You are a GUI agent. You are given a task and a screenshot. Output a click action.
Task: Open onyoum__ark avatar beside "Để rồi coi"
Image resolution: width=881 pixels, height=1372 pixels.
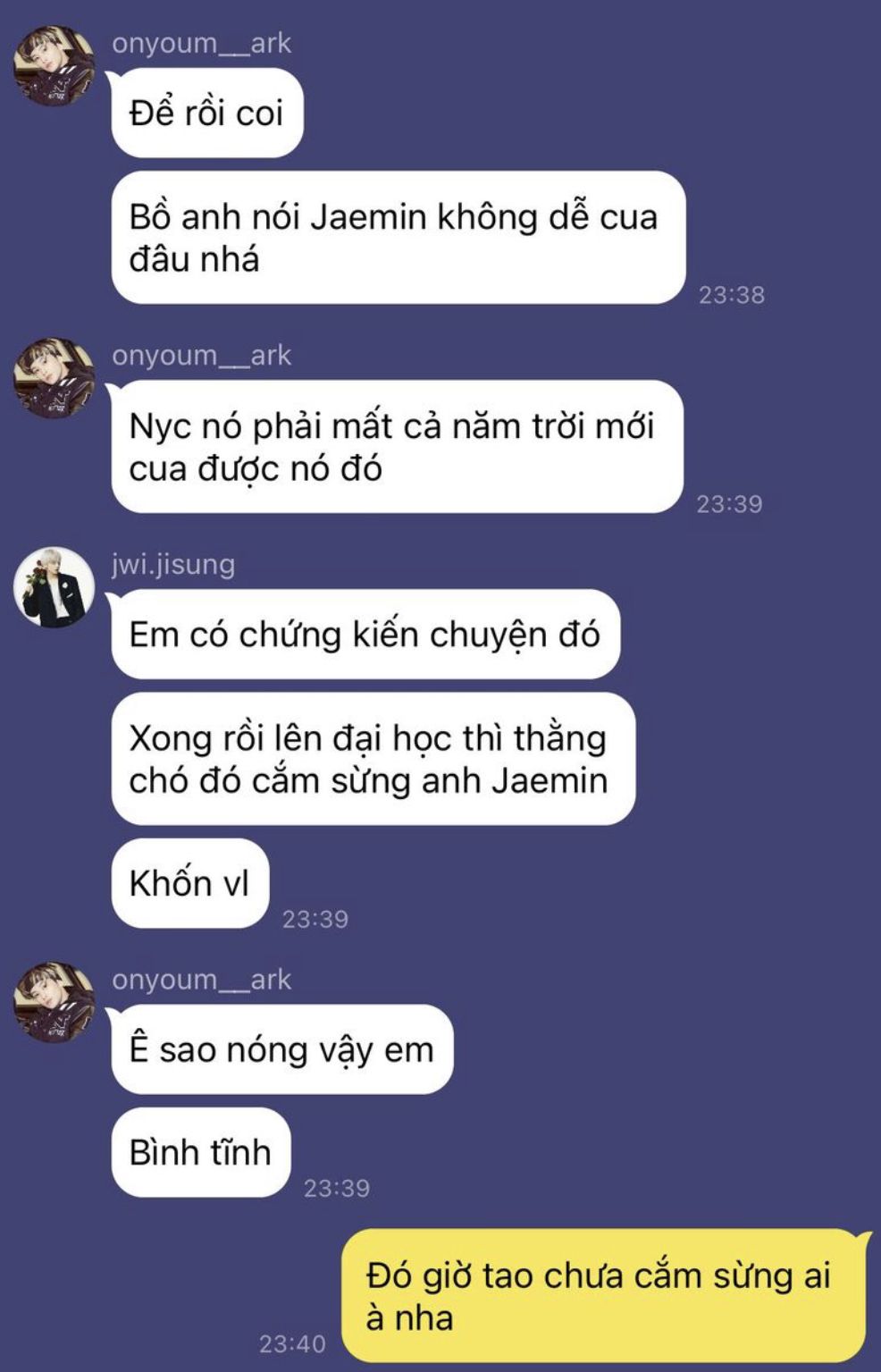pos(54,66)
